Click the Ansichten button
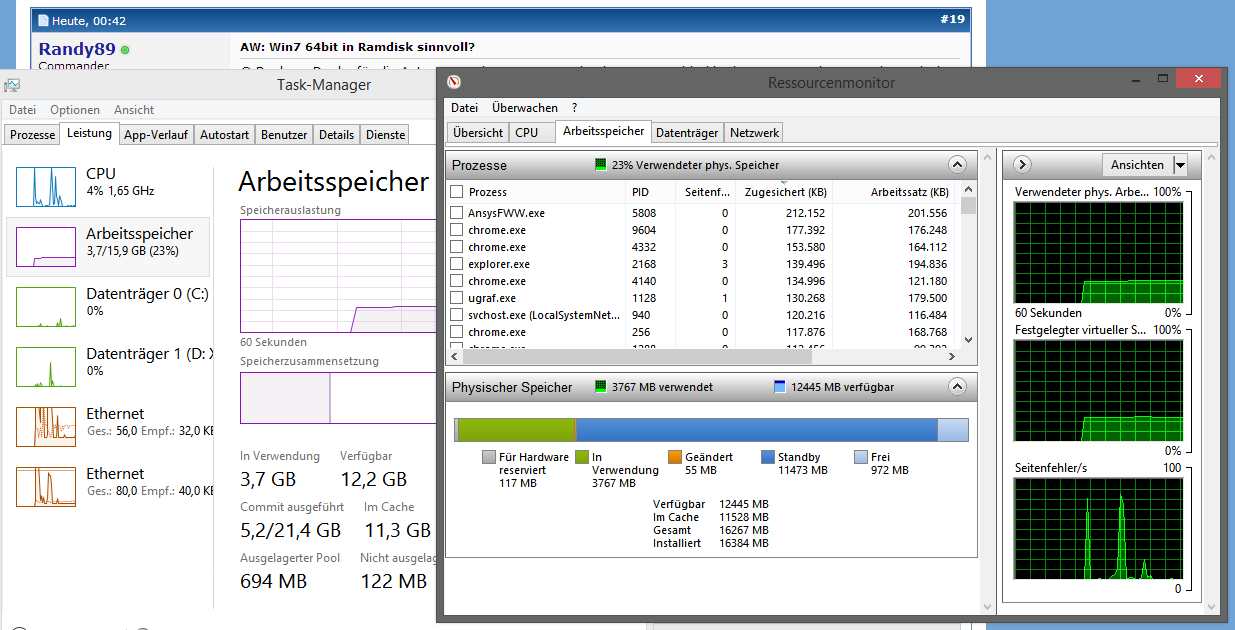The width and height of the screenshot is (1235, 630). (1137, 165)
